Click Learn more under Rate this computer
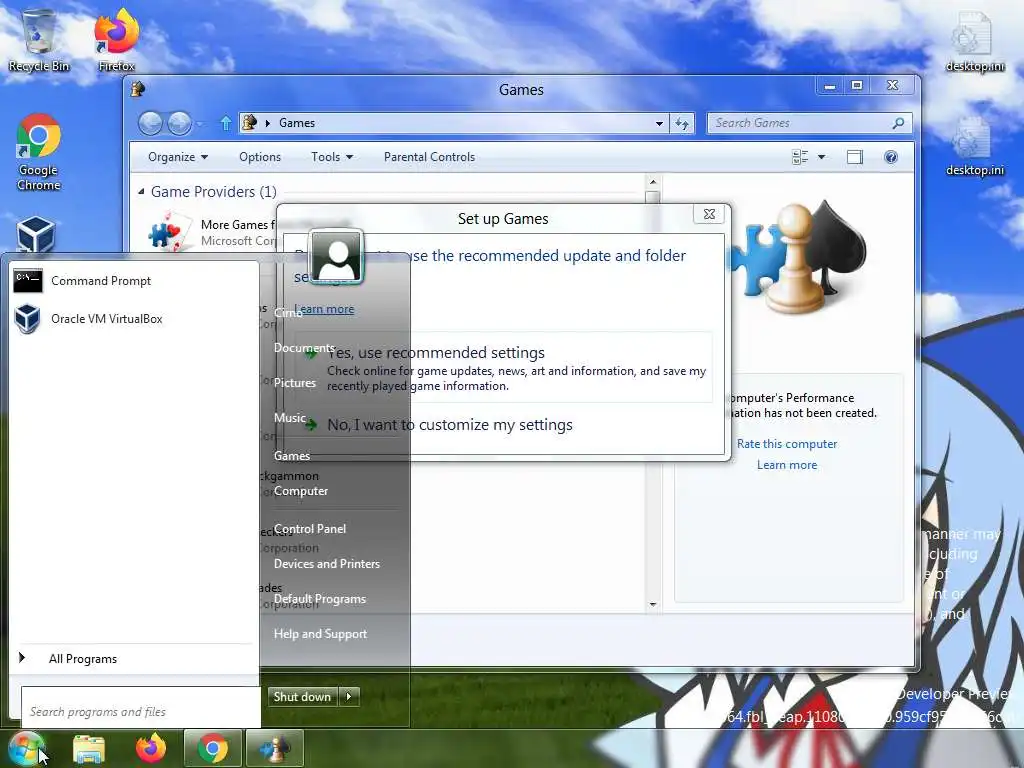The width and height of the screenshot is (1024, 768). click(787, 465)
